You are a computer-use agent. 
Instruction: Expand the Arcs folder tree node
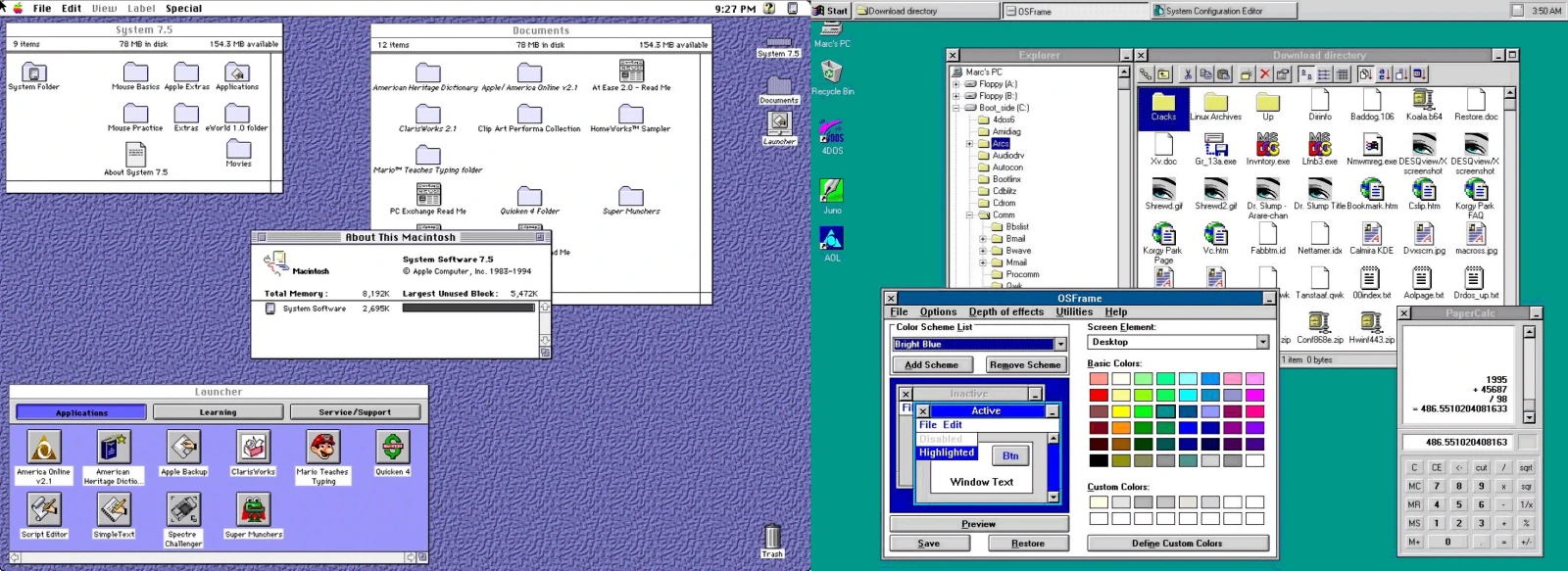pos(969,144)
